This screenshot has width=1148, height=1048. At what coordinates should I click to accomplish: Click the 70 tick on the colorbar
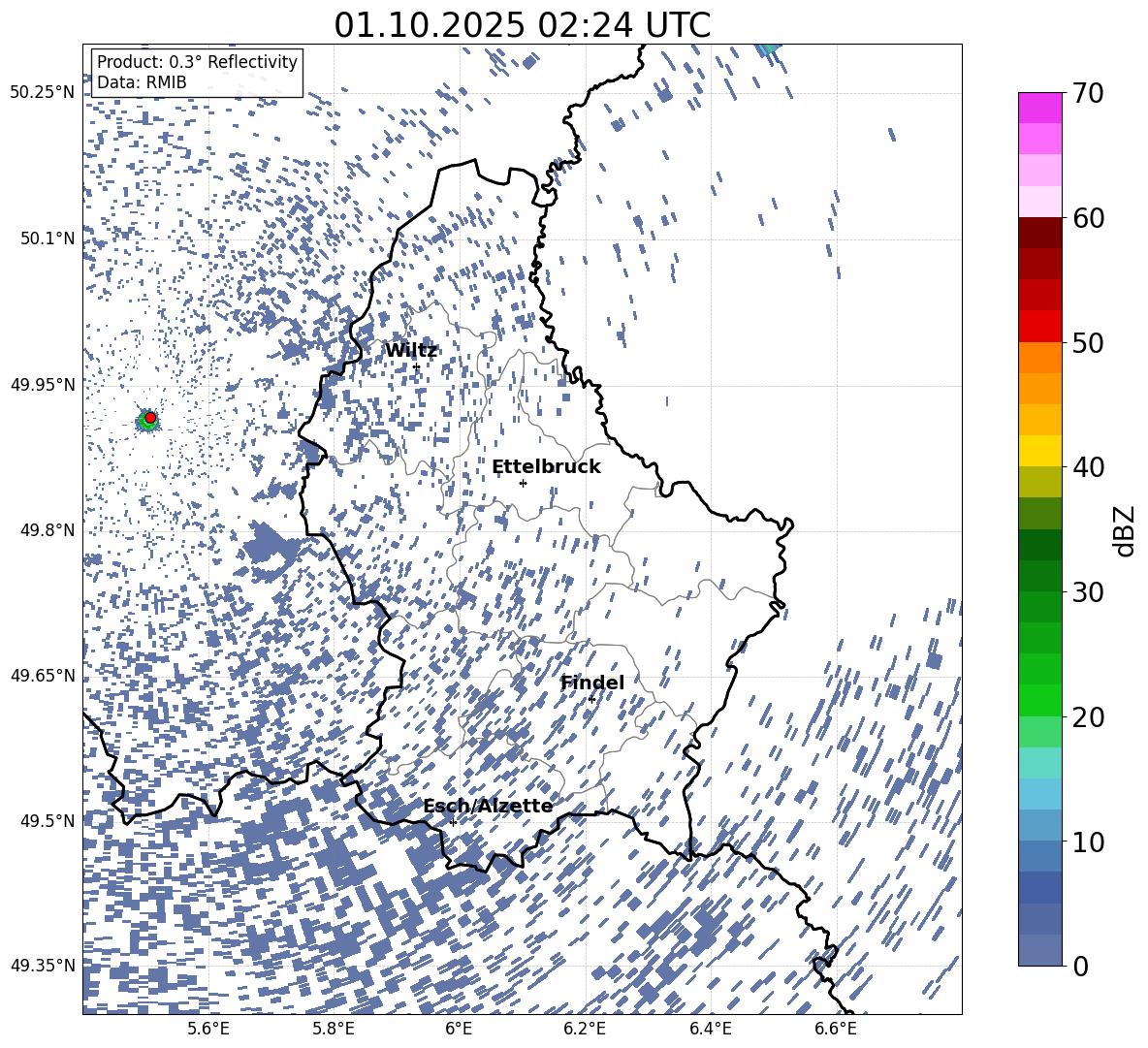(x=1088, y=93)
